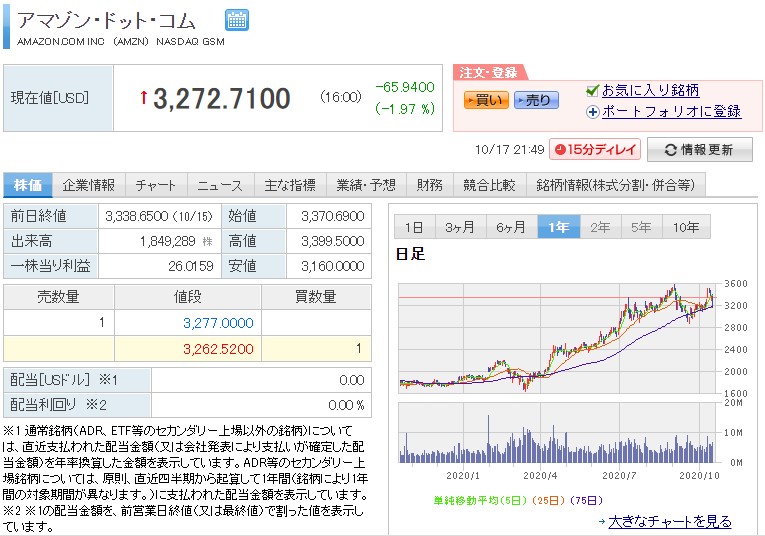
Task: Select the 5年 chart range
Action: (641, 227)
